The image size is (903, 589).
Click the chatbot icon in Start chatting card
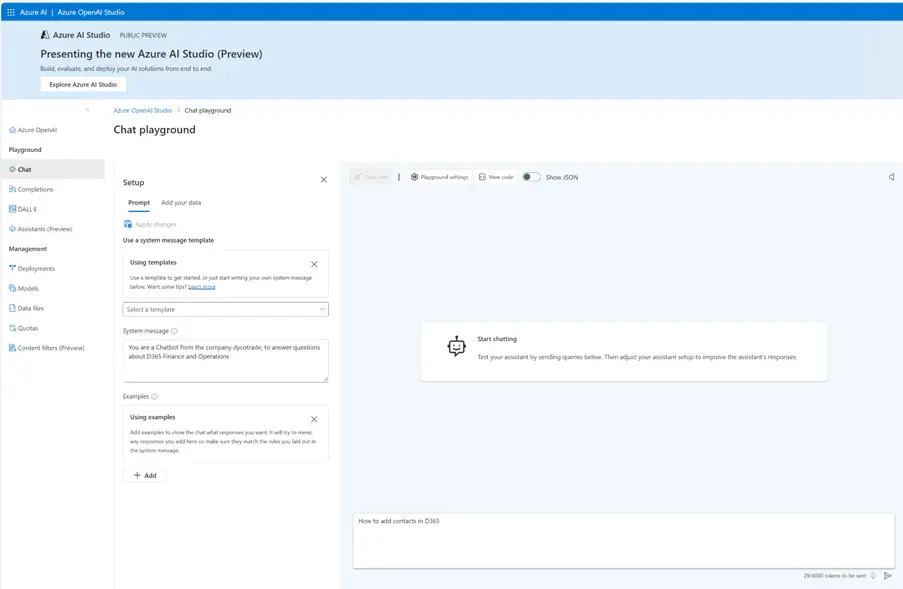[x=456, y=347]
